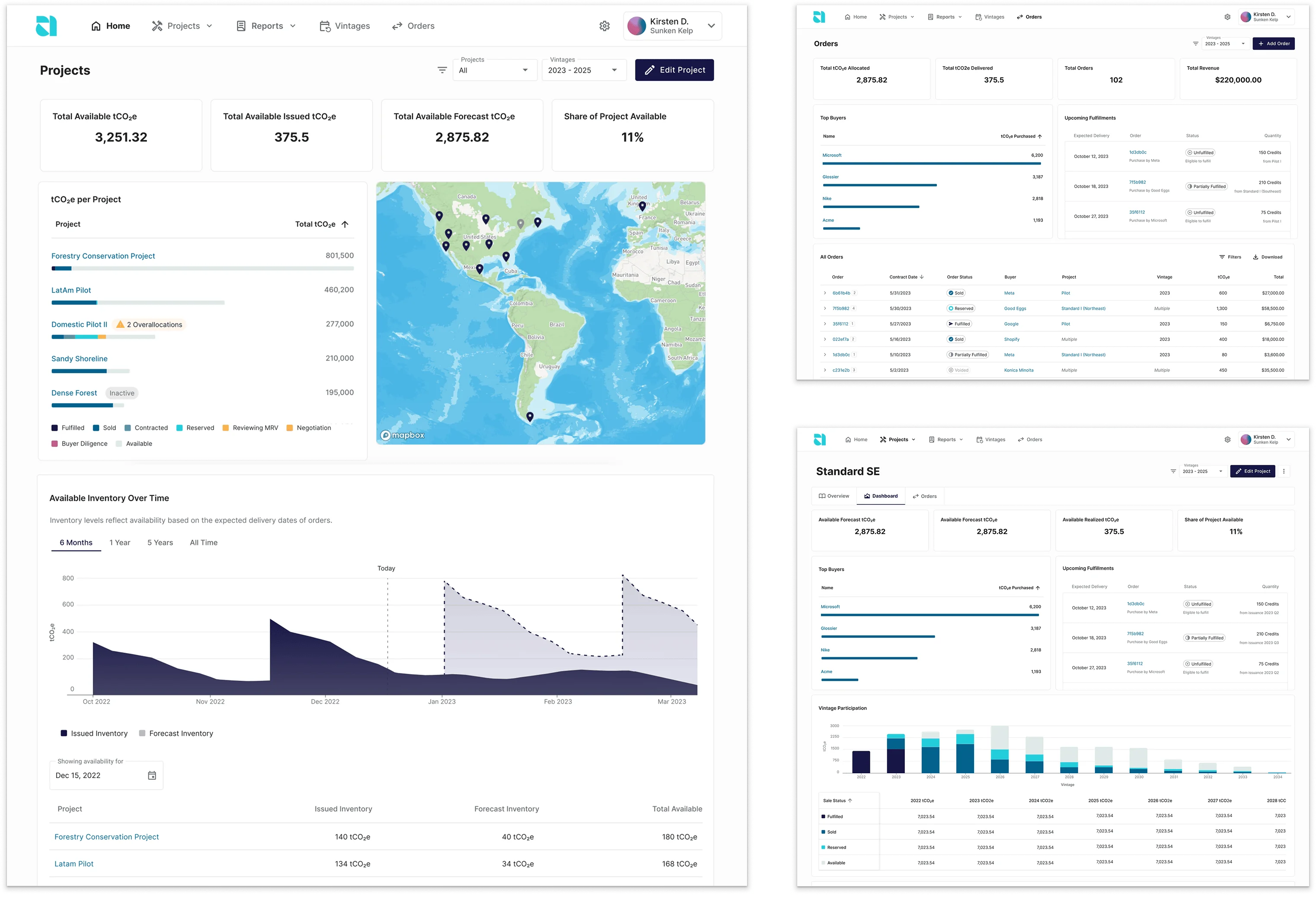Click the Filters icon in All Orders section
The height and width of the screenshot is (897, 1316).
tap(1221, 257)
